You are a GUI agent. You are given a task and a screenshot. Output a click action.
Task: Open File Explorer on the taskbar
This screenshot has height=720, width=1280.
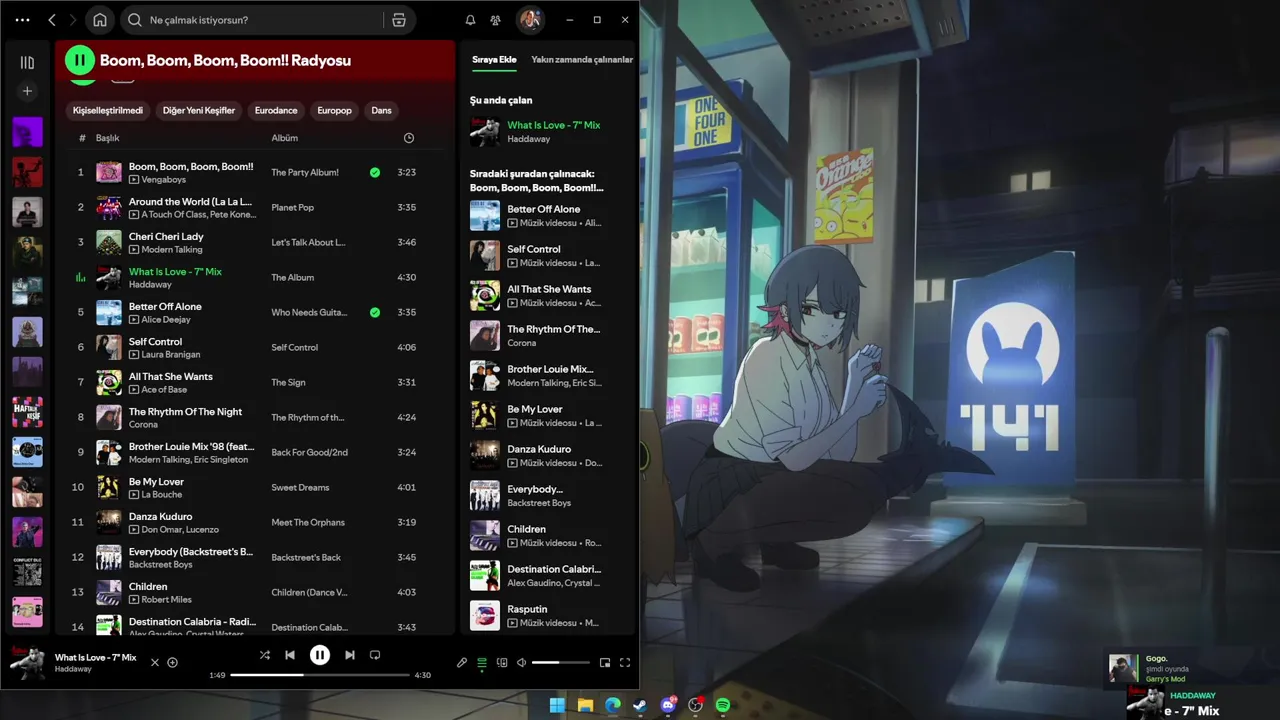[x=585, y=705]
